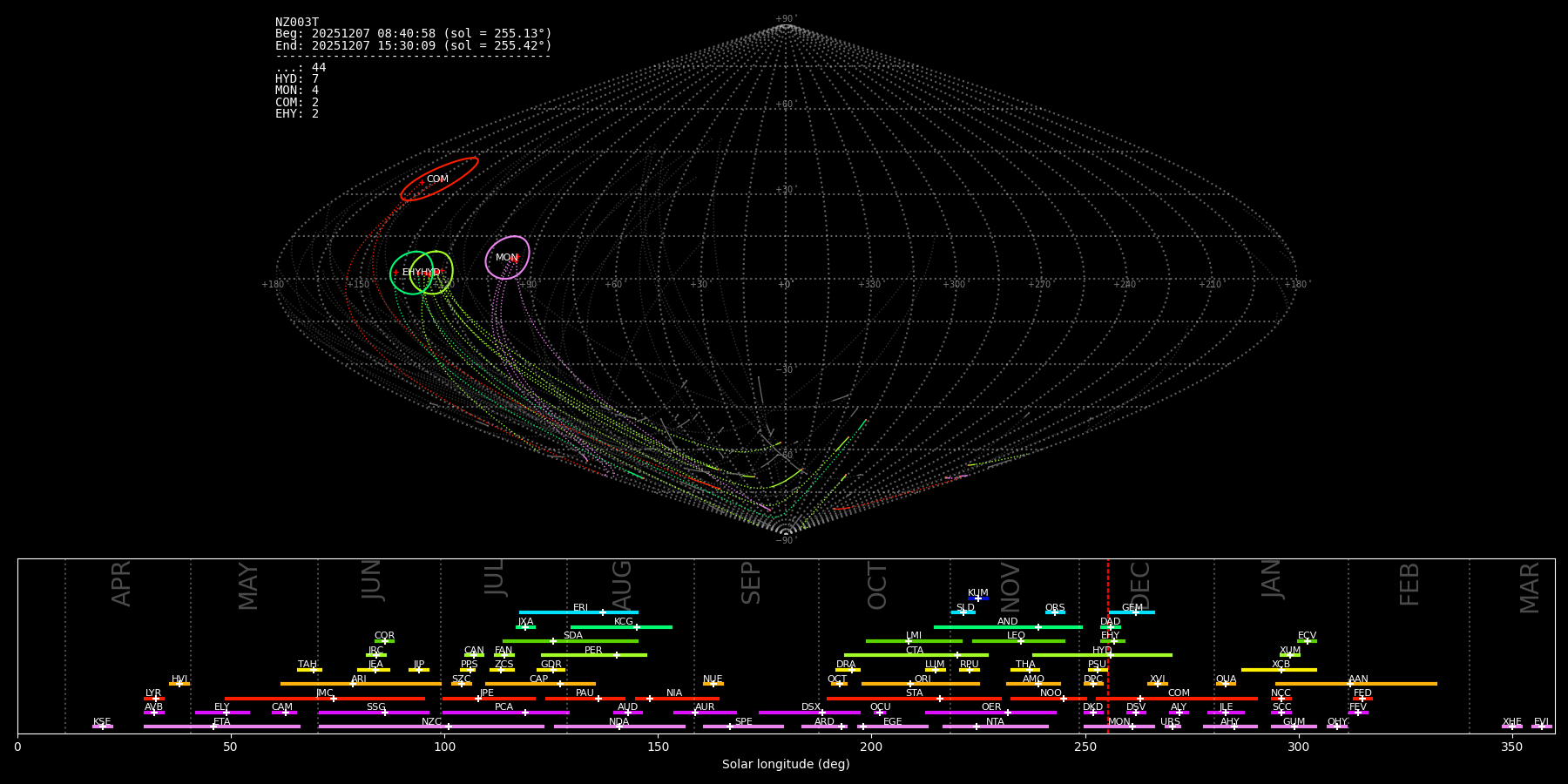The image size is (1568, 784).
Task: Click the +330 longitude label on the map
Action: pos(868,285)
